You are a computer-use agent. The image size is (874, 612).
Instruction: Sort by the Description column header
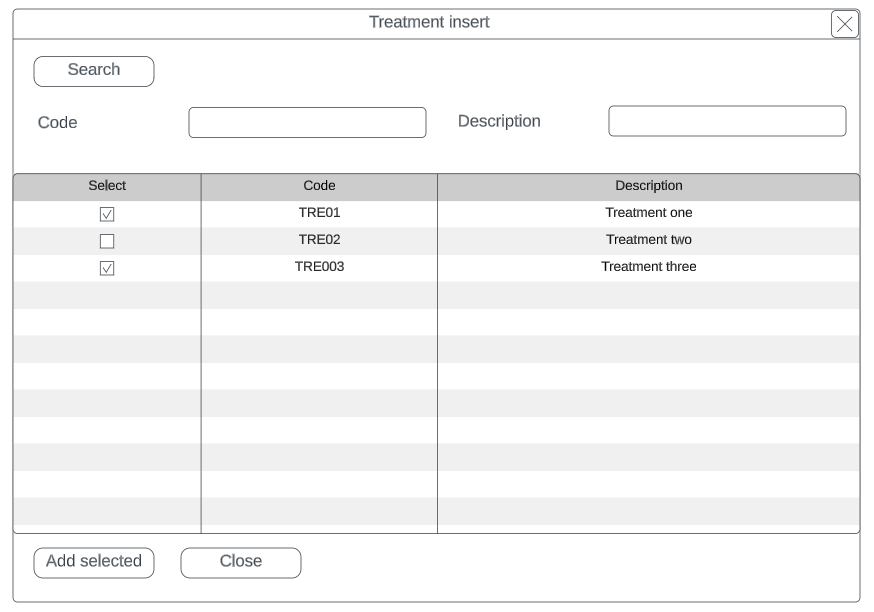tap(648, 186)
